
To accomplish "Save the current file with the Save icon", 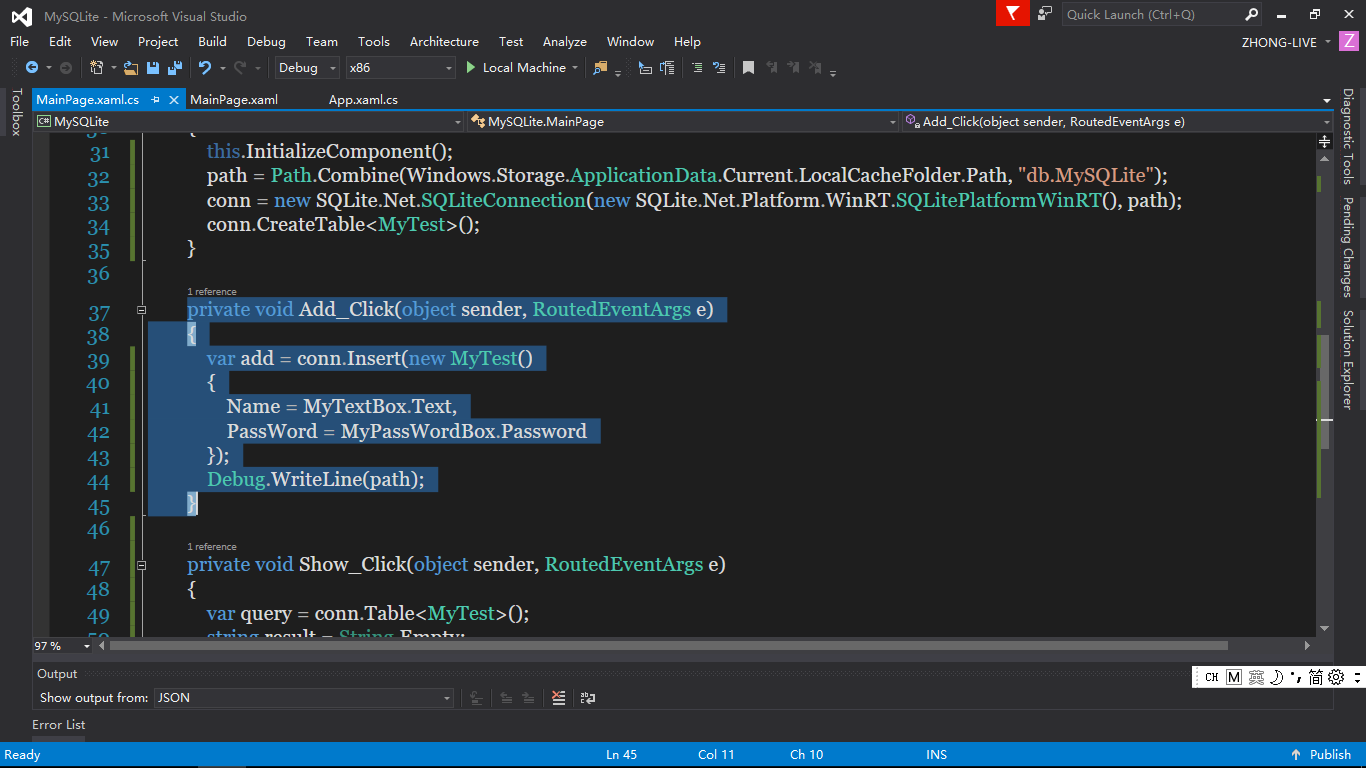I will coord(153,68).
